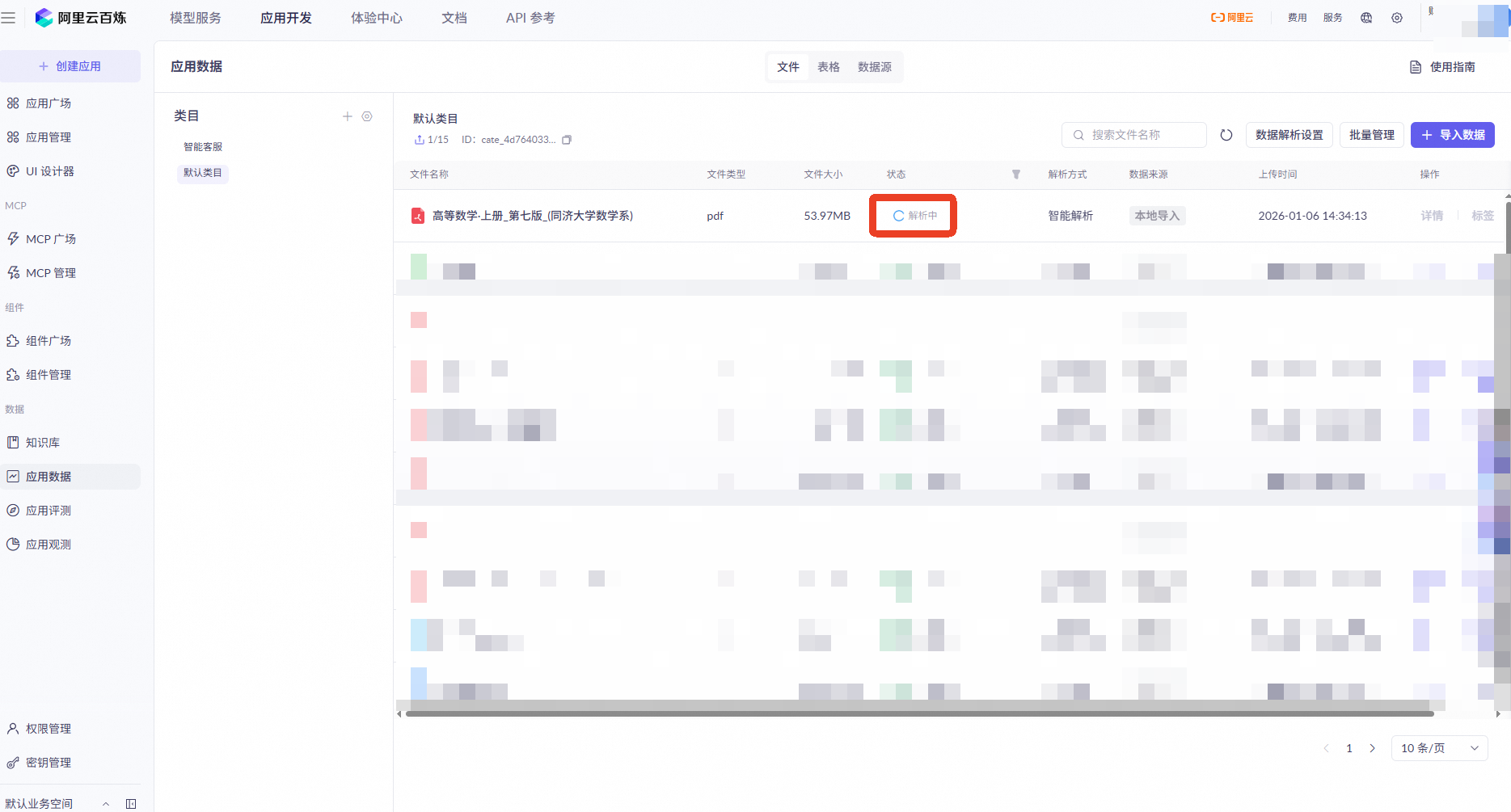Screen dimensions: 1511x812
Task: Open 文档 top menu
Action: point(454,18)
